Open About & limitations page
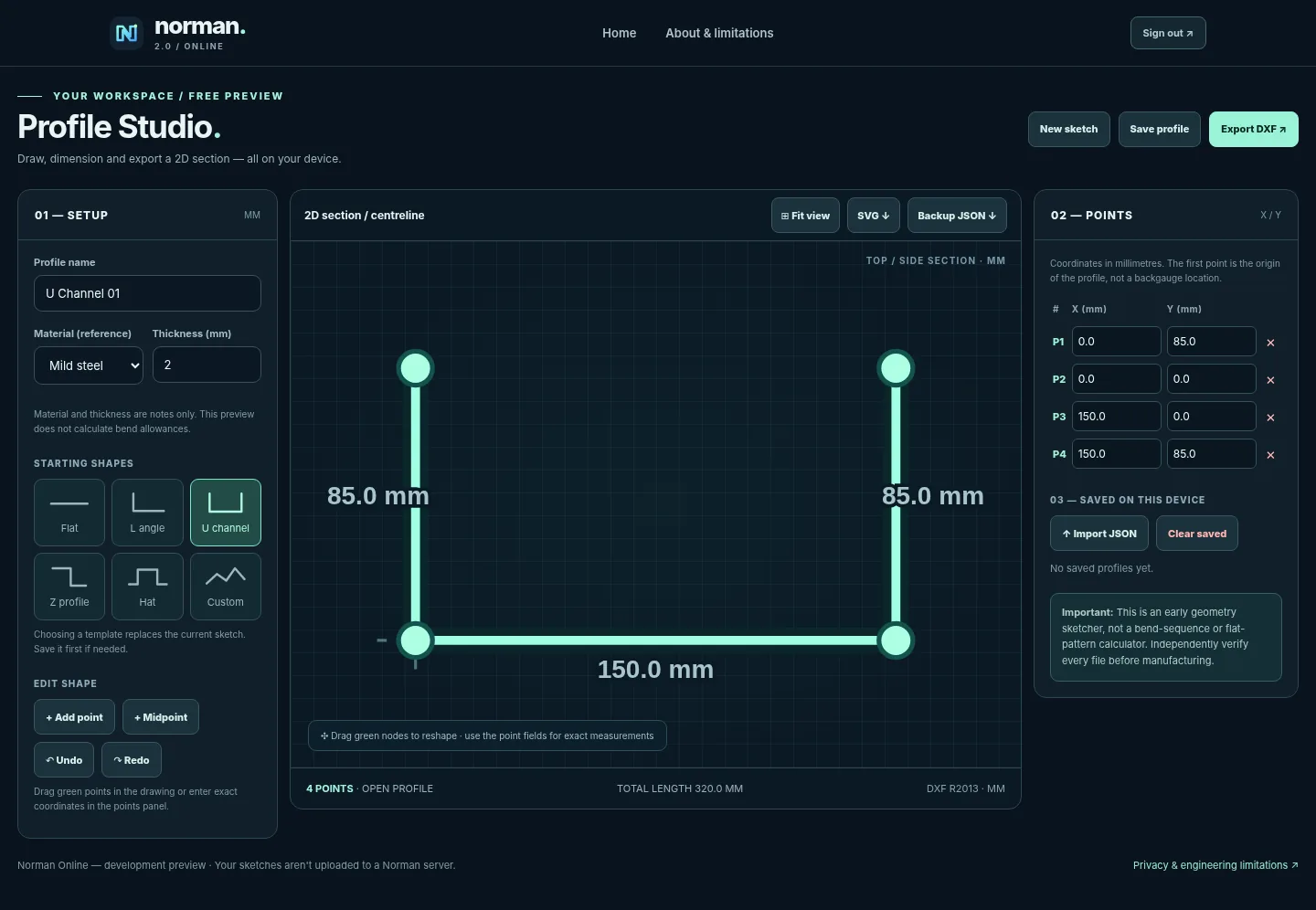The height and width of the screenshot is (910, 1316). coord(719,33)
